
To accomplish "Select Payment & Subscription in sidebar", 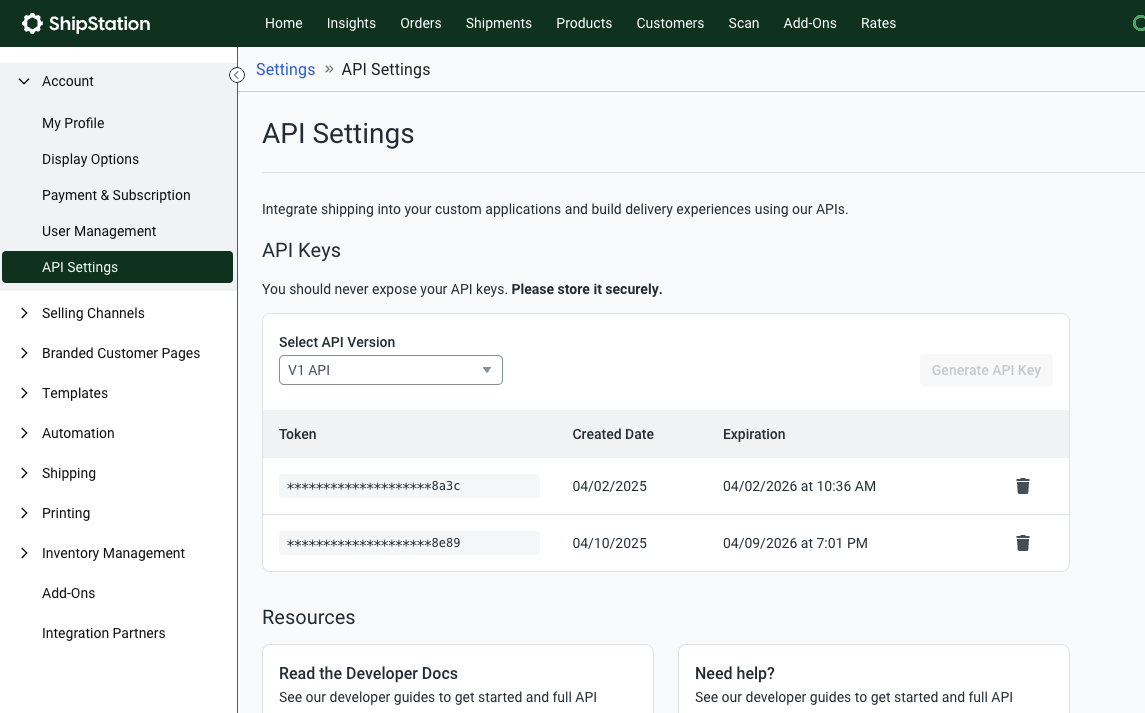I will [x=116, y=195].
